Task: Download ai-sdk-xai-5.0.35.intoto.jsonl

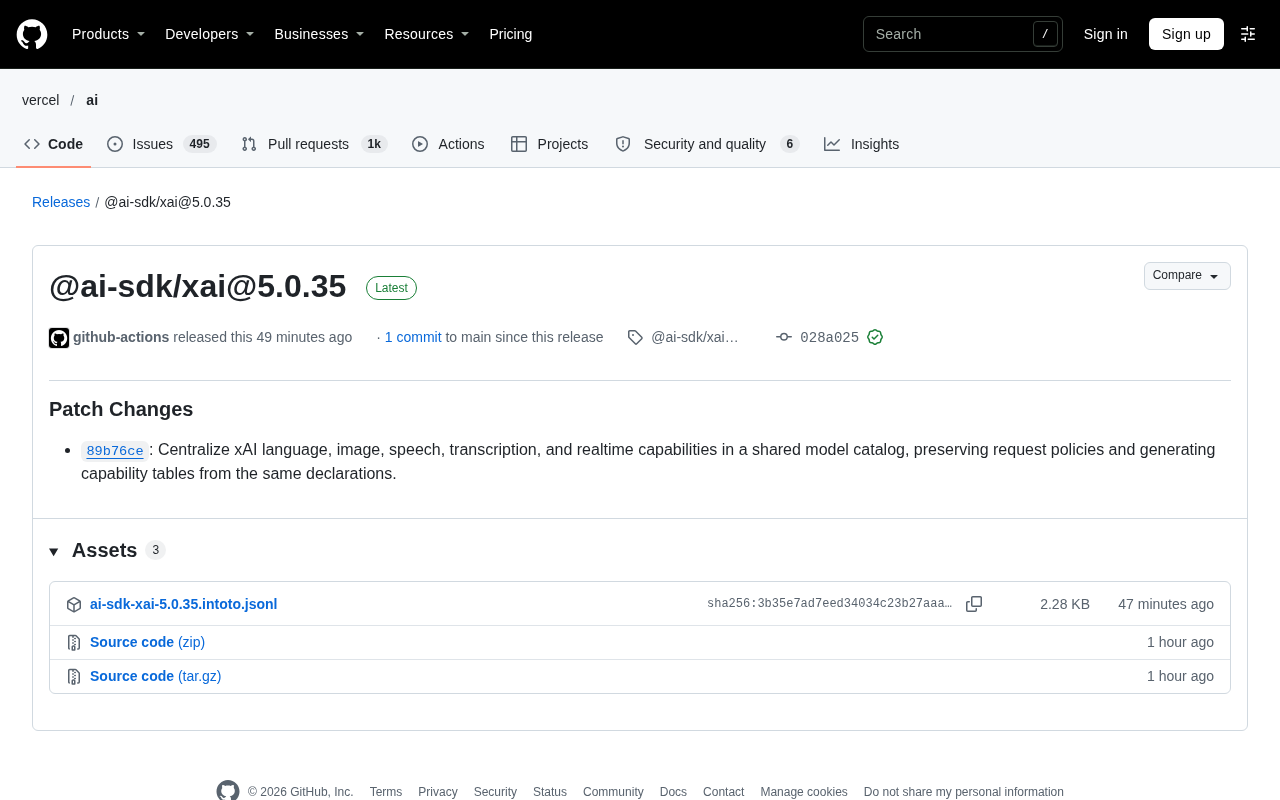Action: [184, 604]
